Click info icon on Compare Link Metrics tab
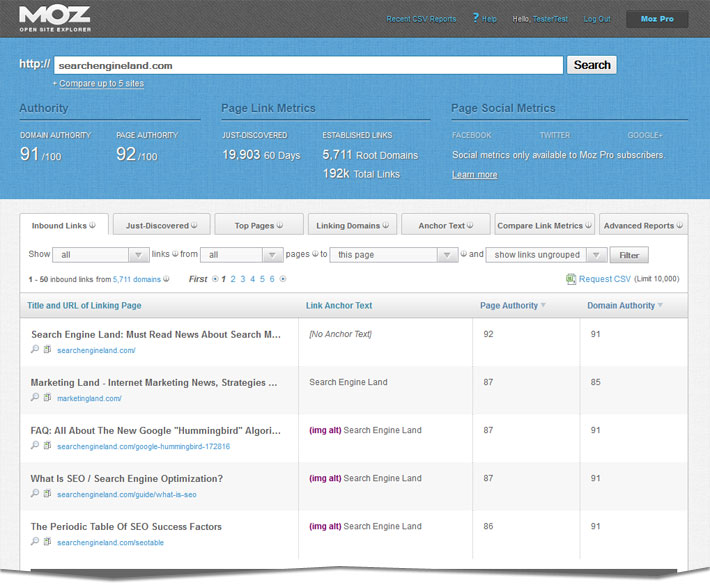710x586 pixels. point(588,225)
